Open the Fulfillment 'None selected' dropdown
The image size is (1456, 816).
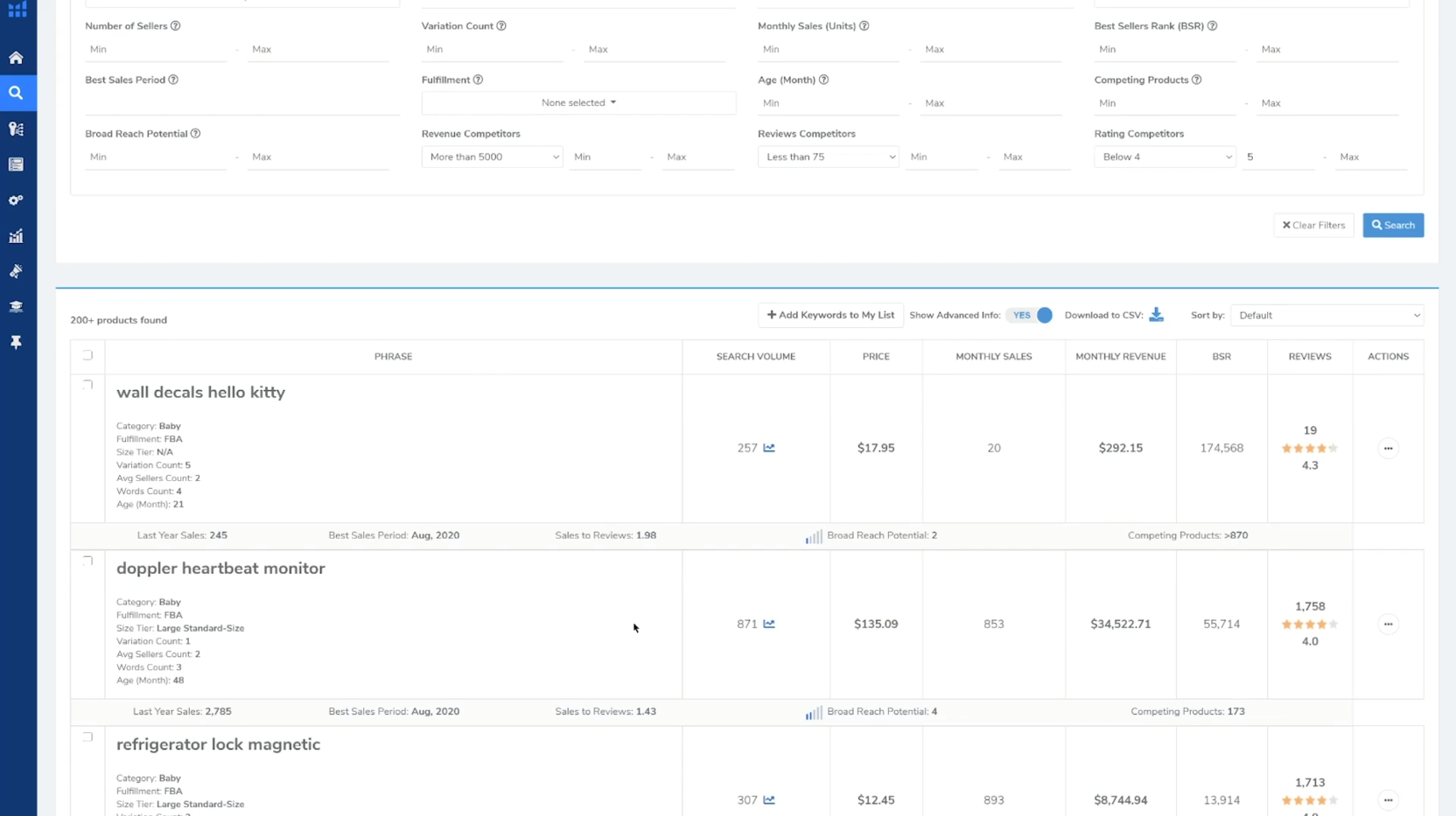point(578,103)
